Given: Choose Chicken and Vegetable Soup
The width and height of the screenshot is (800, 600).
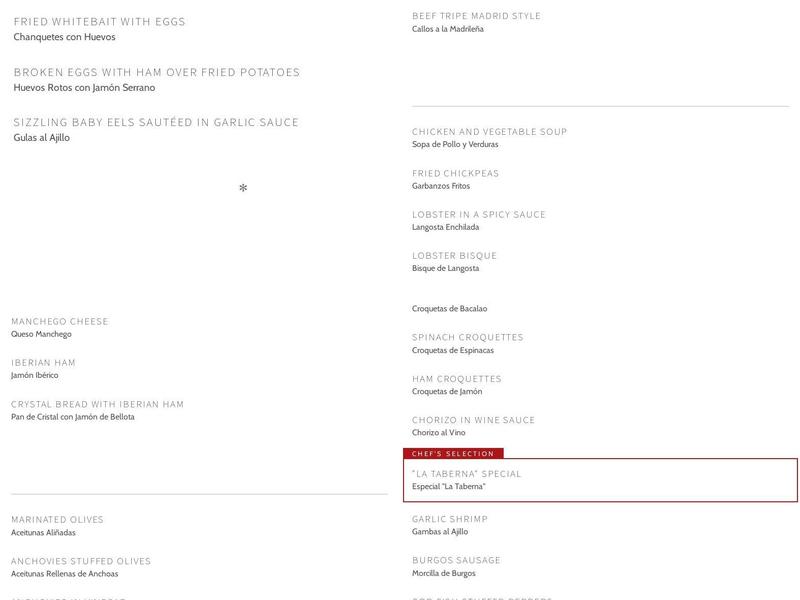Looking at the screenshot, I should (x=490, y=132).
